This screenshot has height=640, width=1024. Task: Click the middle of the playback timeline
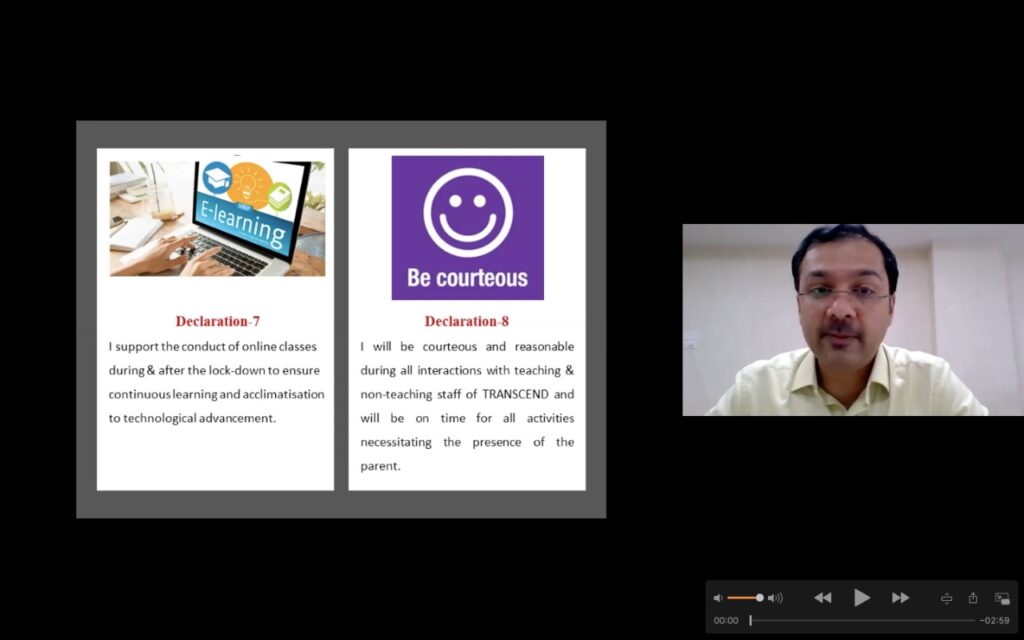click(862, 620)
